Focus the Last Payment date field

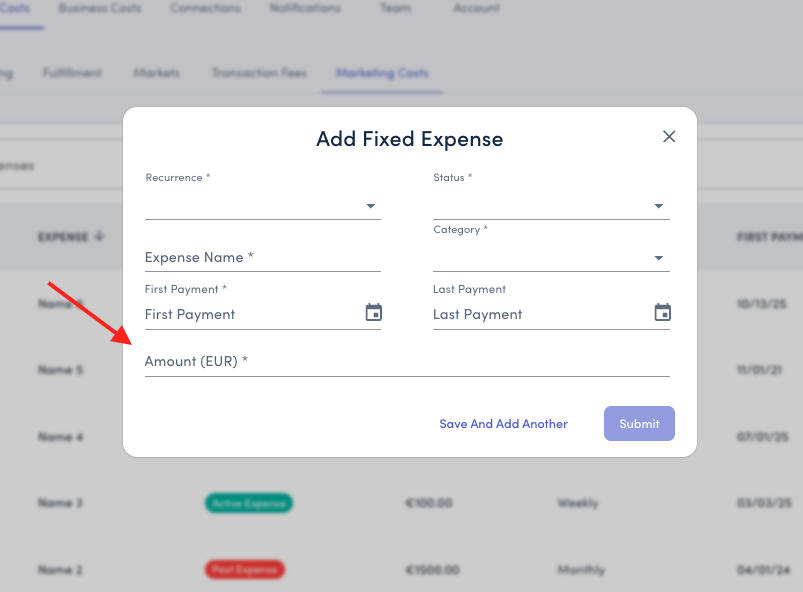pyautogui.click(x=538, y=314)
